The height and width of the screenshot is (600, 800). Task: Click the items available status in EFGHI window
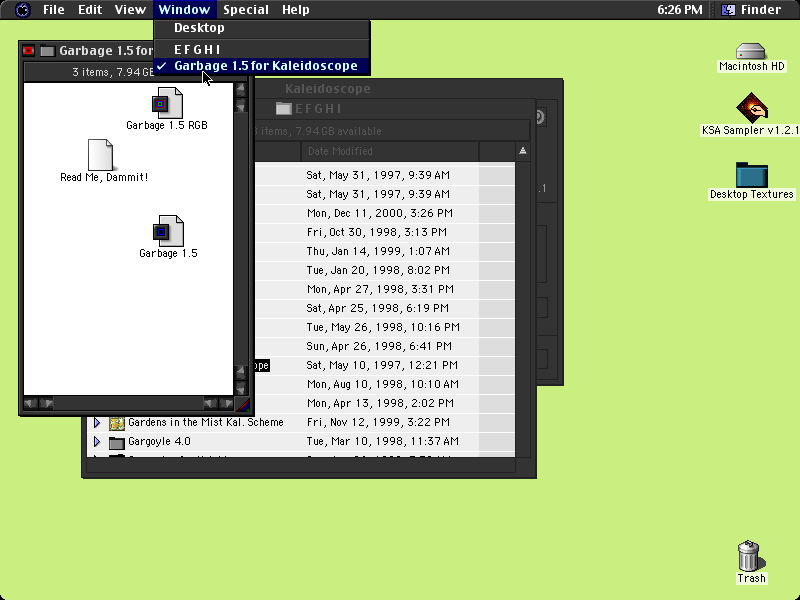[x=319, y=131]
